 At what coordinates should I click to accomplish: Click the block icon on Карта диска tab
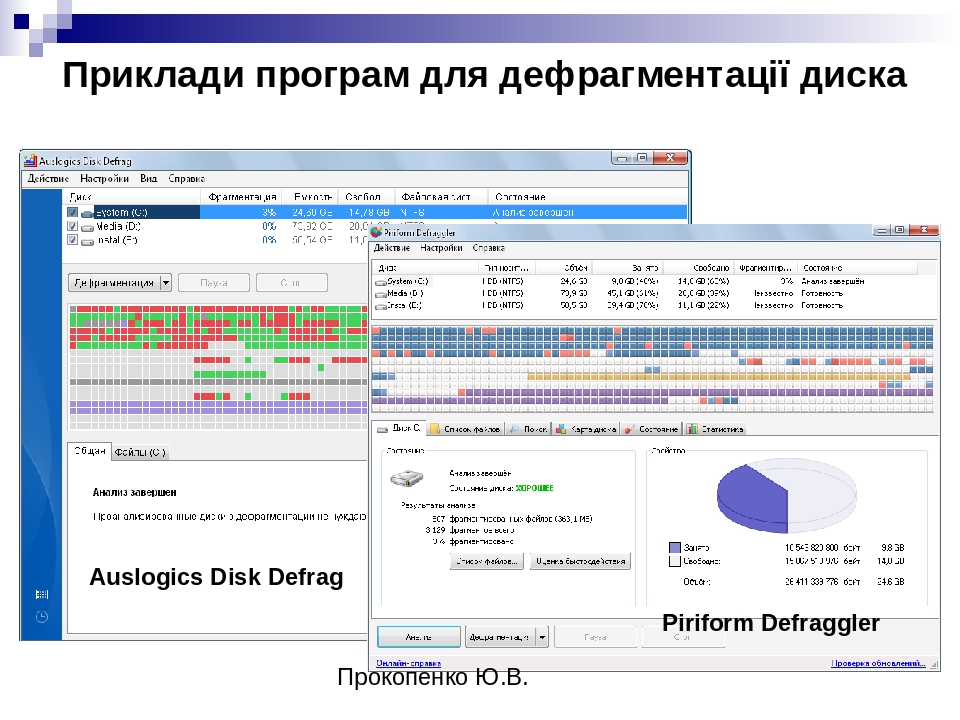click(x=561, y=429)
